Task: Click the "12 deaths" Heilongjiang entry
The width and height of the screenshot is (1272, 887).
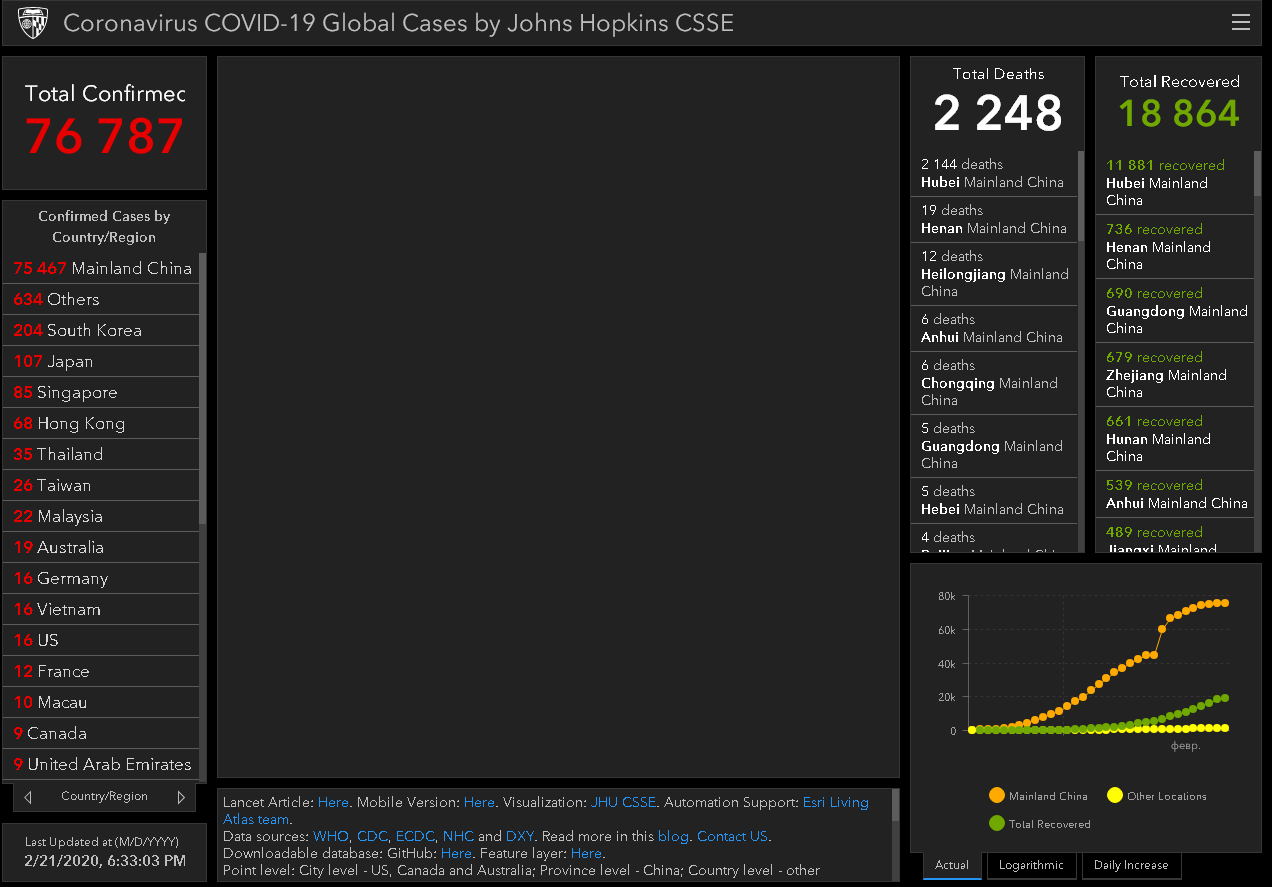Action: click(994, 274)
